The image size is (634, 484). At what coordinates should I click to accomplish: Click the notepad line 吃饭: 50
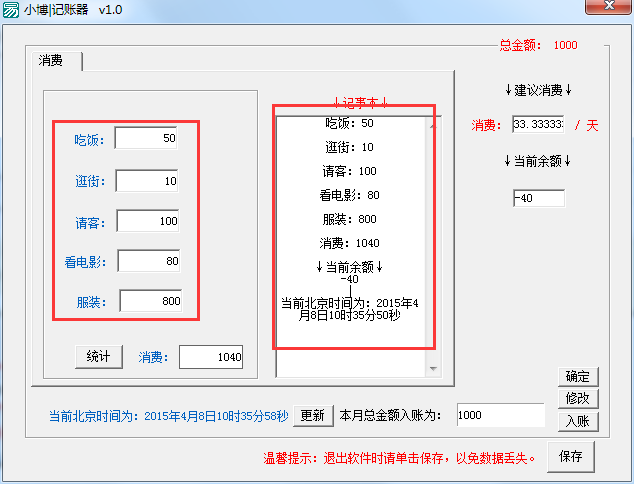coord(350,123)
